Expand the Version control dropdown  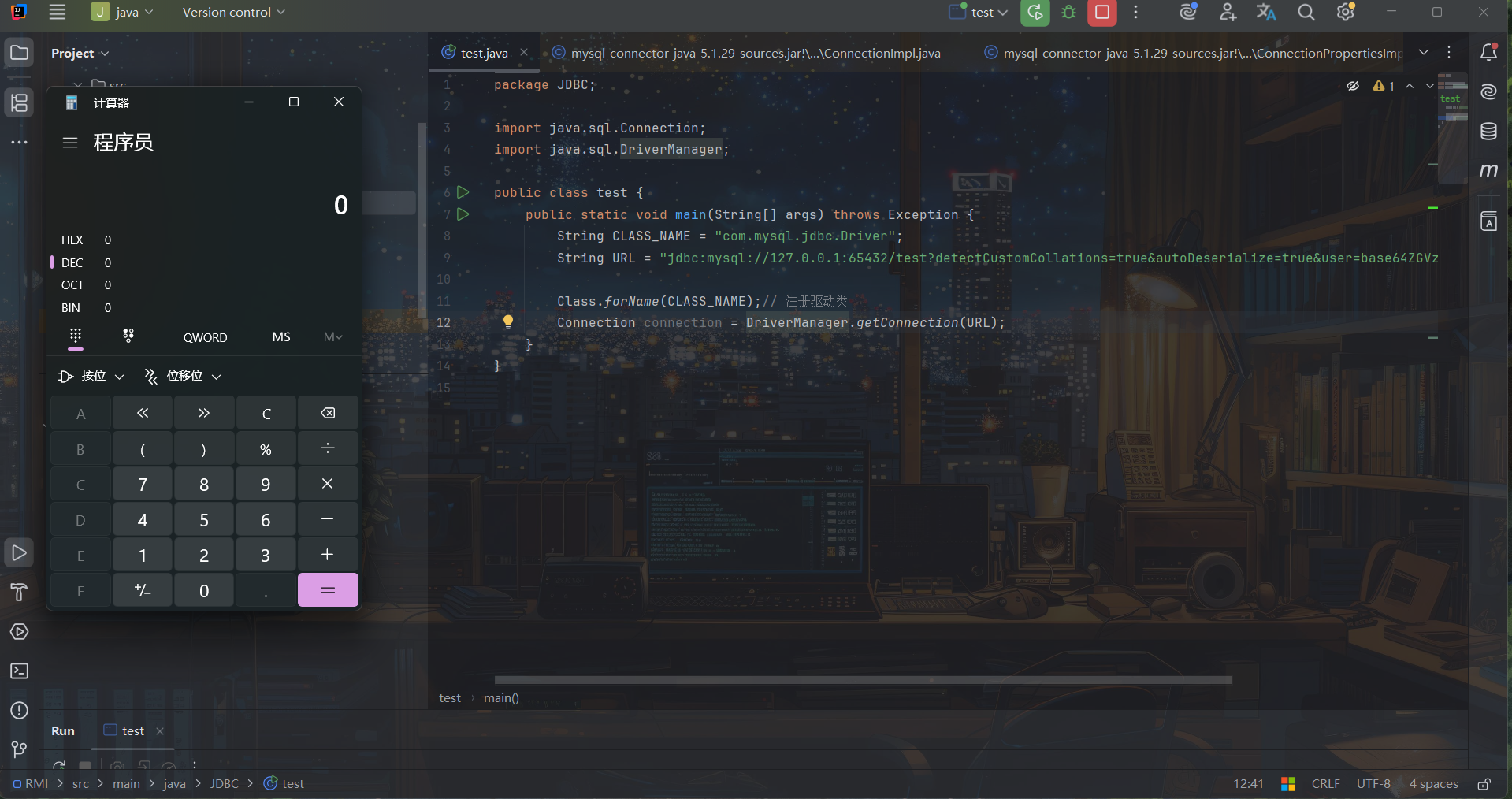(x=233, y=13)
